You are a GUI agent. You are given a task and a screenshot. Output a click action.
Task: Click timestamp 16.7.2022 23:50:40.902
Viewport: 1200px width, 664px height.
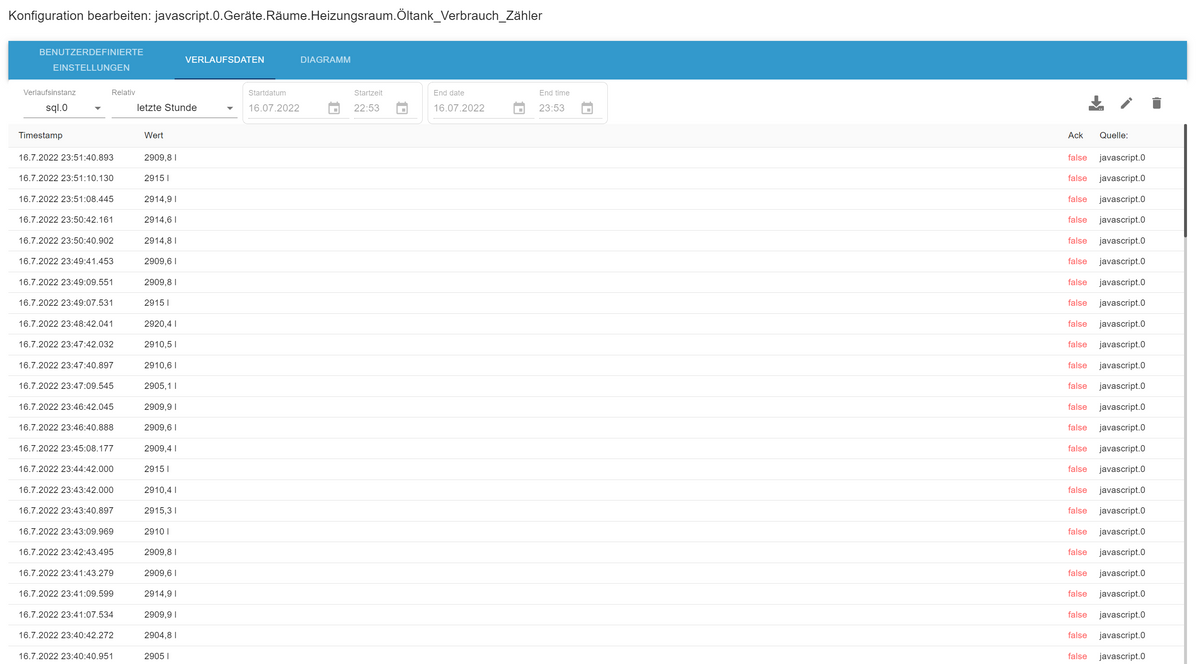[x=66, y=241]
